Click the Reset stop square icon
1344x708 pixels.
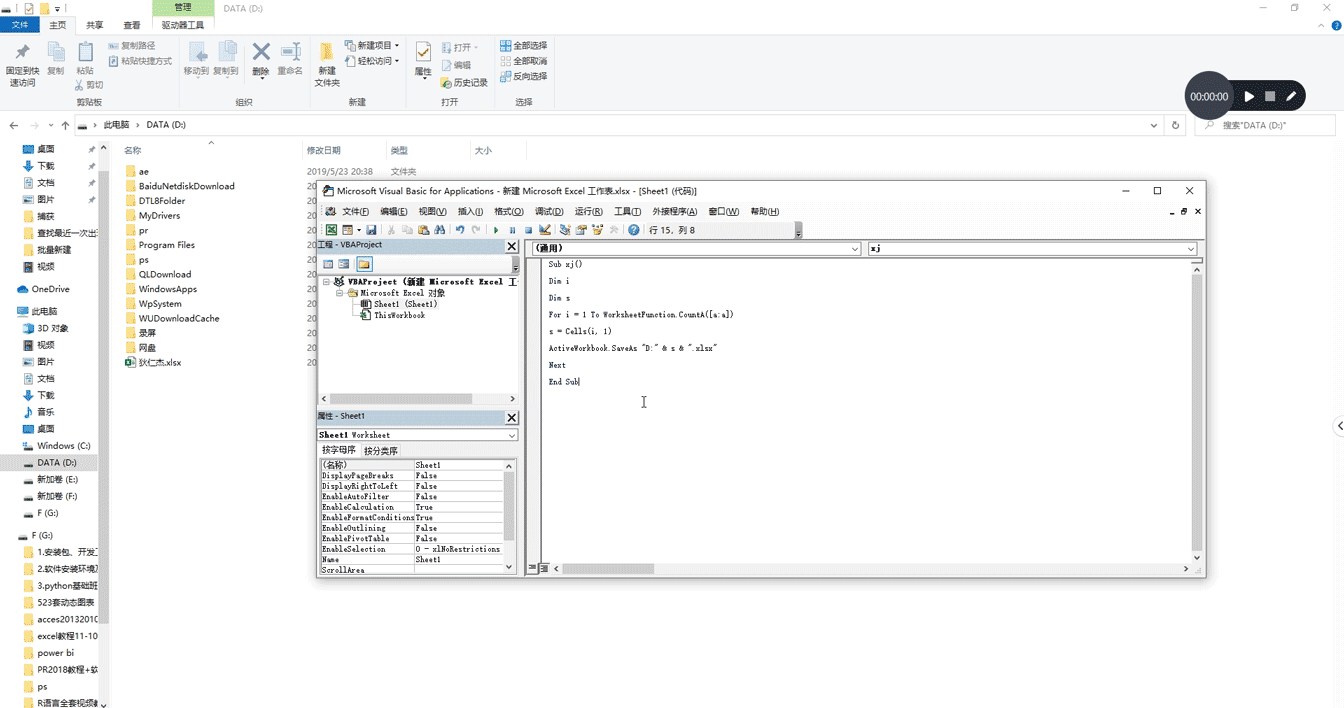pyautogui.click(x=528, y=230)
